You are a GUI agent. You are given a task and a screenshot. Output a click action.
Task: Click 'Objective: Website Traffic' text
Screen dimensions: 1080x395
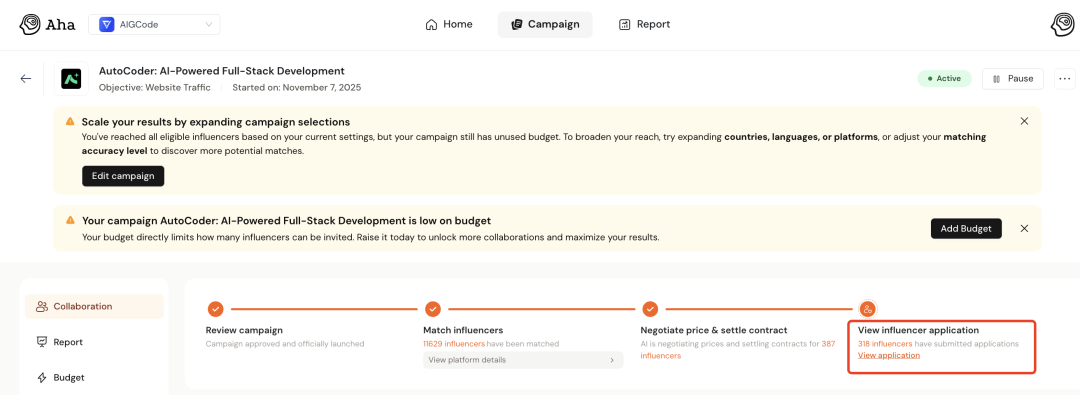155,88
